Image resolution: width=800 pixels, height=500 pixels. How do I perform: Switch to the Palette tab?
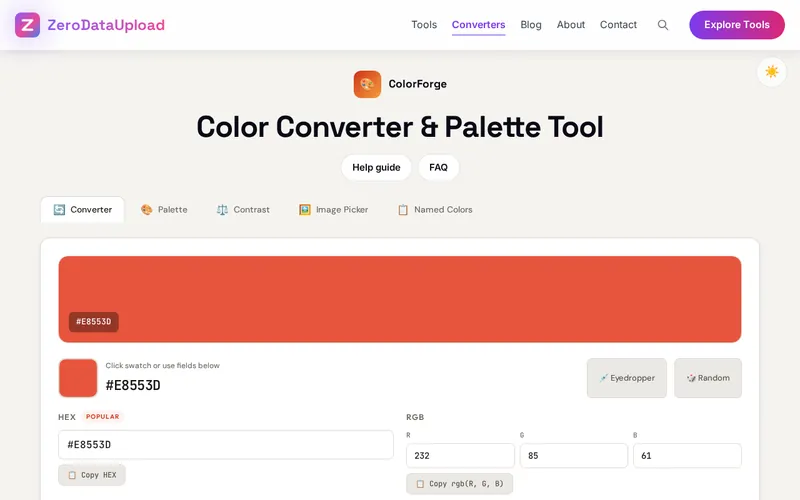click(164, 210)
